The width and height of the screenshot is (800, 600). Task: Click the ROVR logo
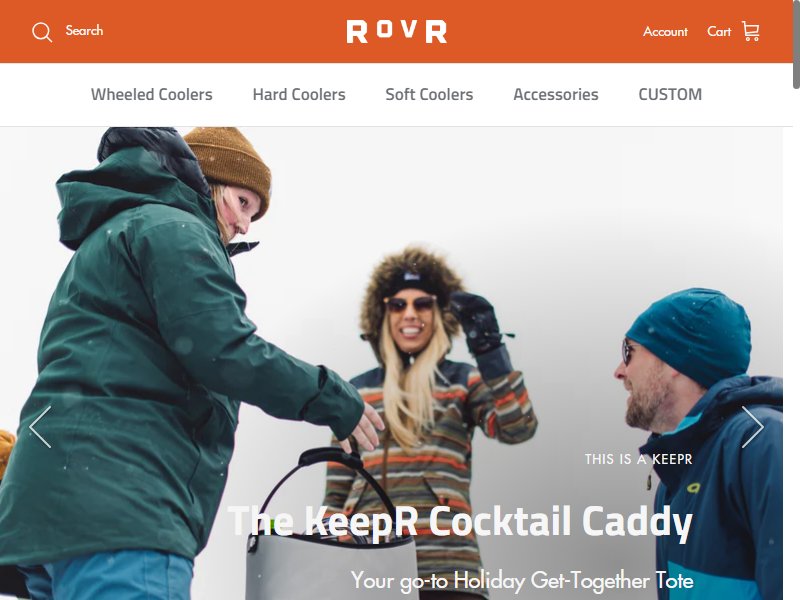click(x=396, y=32)
